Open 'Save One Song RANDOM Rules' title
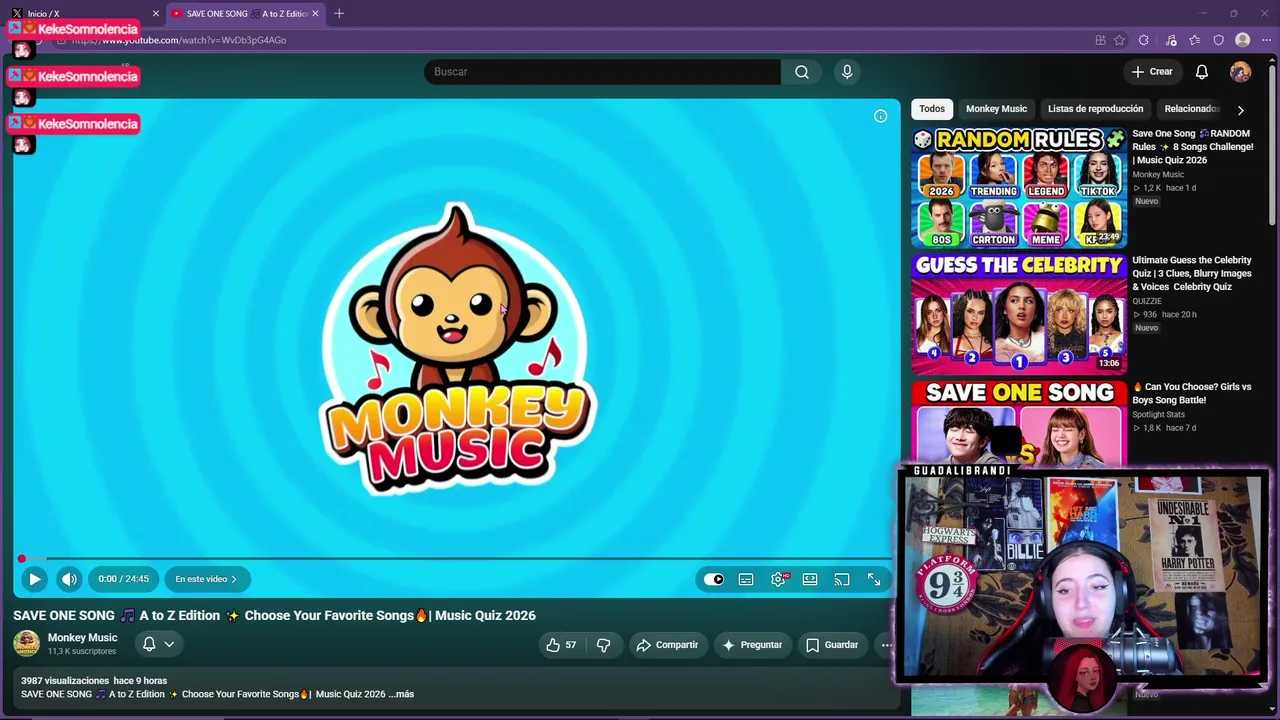1280x720 pixels. pyautogui.click(x=1193, y=146)
